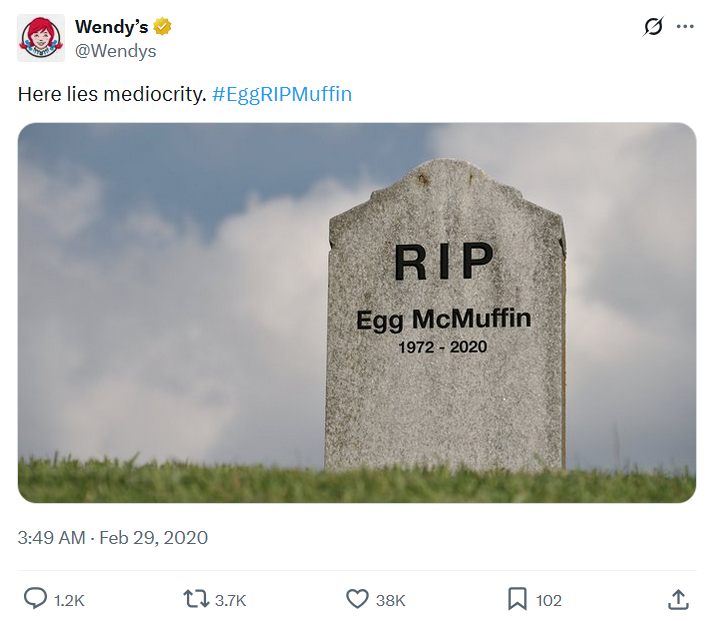The image size is (715, 622).
Task: Click the 1.2K replies count
Action: pos(69,600)
